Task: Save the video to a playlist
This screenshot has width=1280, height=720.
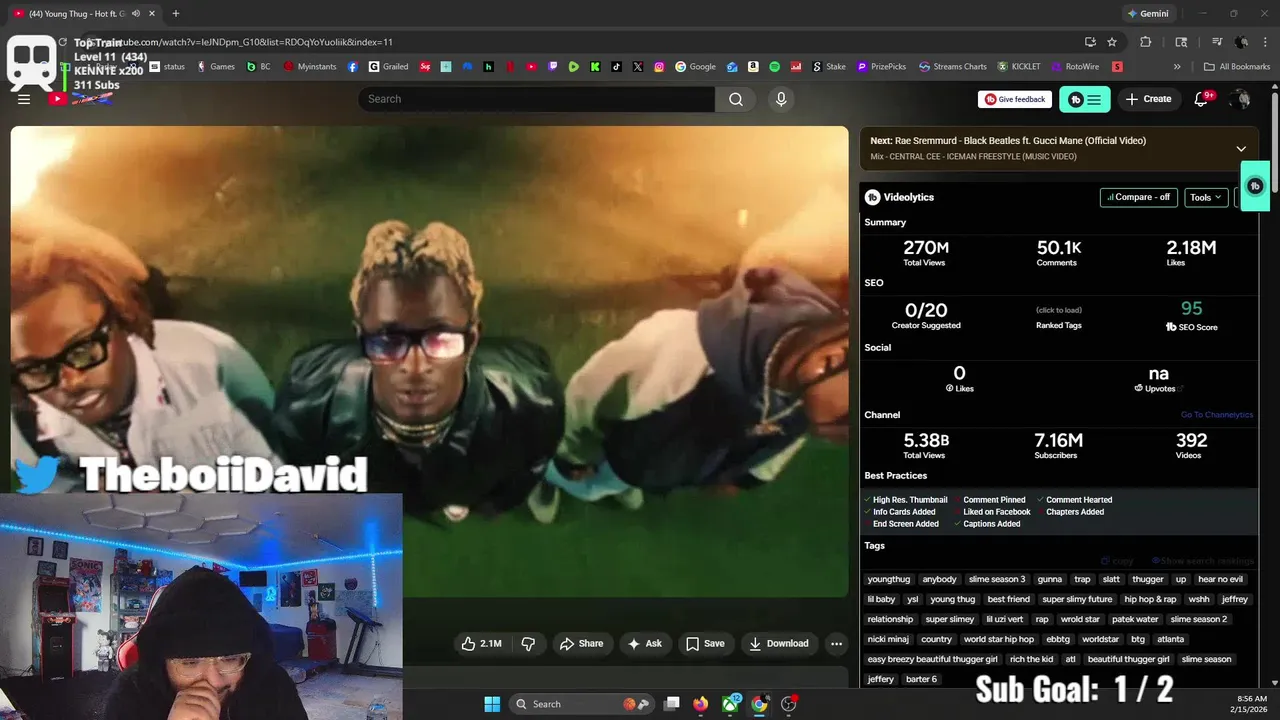Action: point(705,643)
